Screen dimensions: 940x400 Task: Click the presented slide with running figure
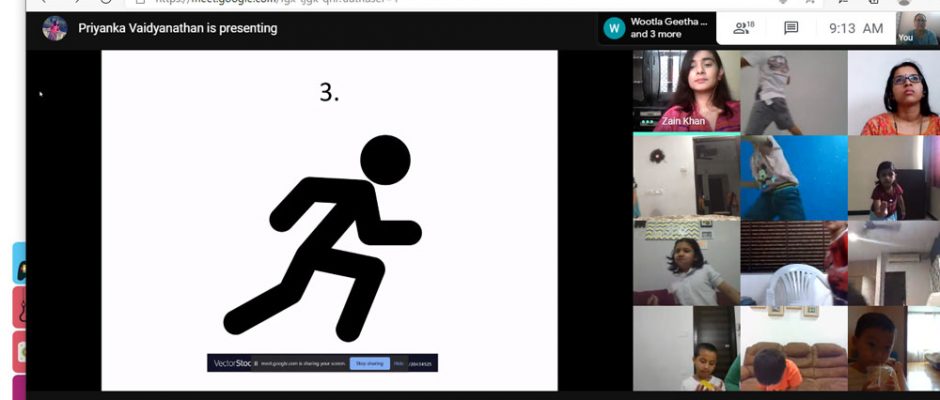(329, 220)
